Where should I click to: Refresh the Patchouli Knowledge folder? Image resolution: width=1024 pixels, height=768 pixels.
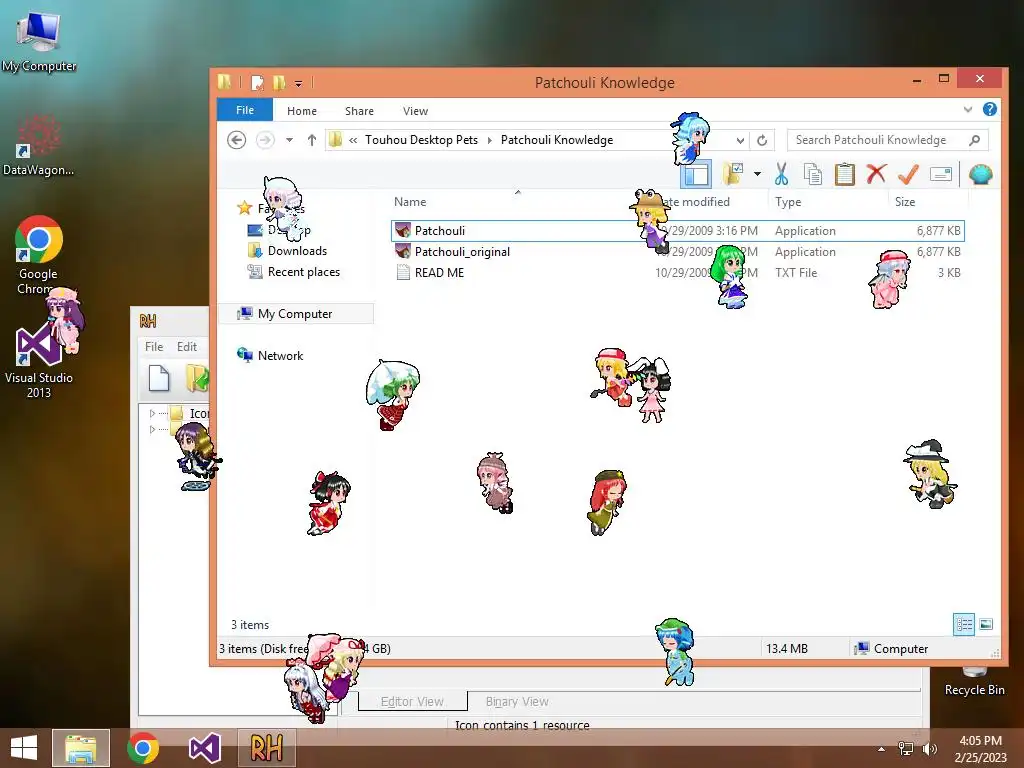click(x=761, y=140)
